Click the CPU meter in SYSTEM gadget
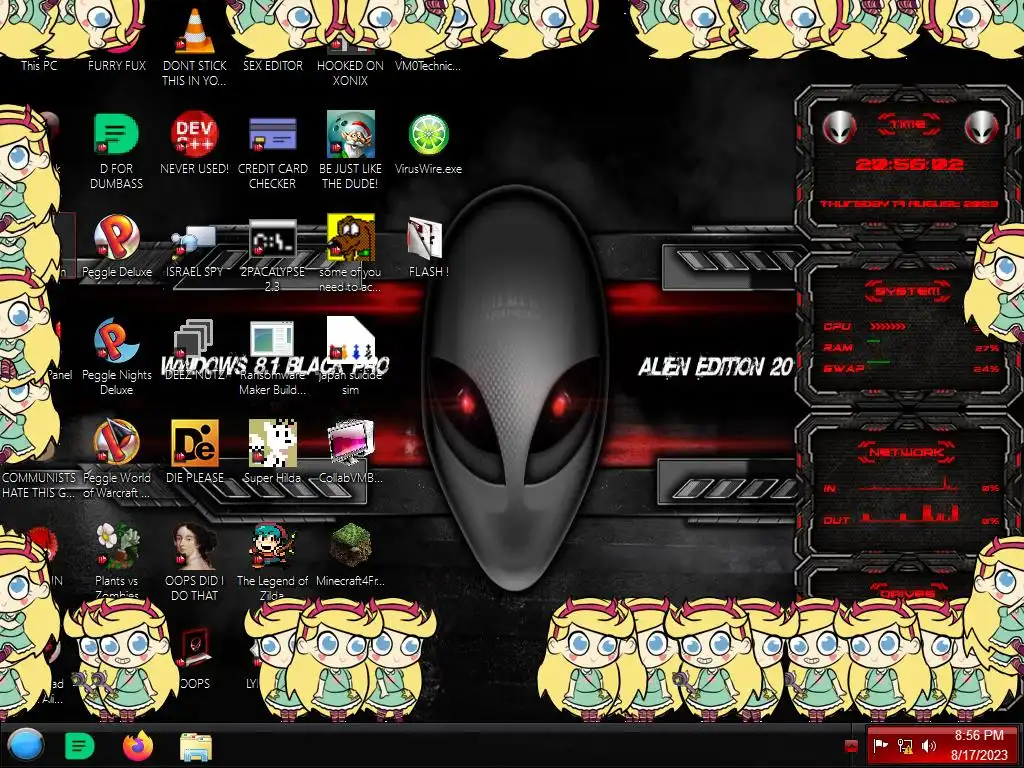The width and height of the screenshot is (1024, 768). pyautogui.click(x=888, y=326)
